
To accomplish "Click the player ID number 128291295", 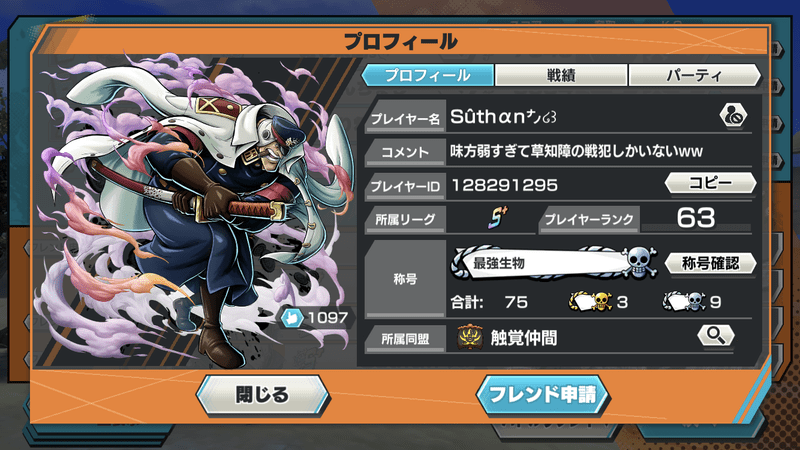I will (x=504, y=185).
